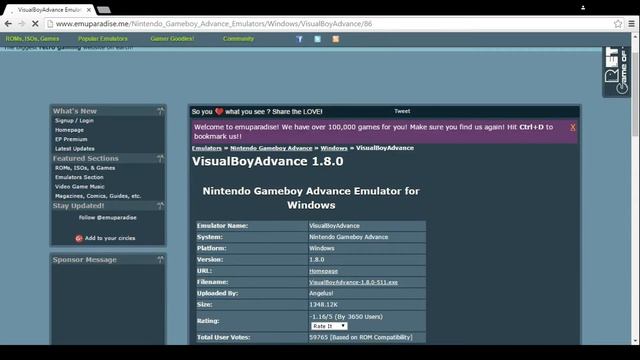Open the Popular Emulators menu

pyautogui.click(x=103, y=39)
